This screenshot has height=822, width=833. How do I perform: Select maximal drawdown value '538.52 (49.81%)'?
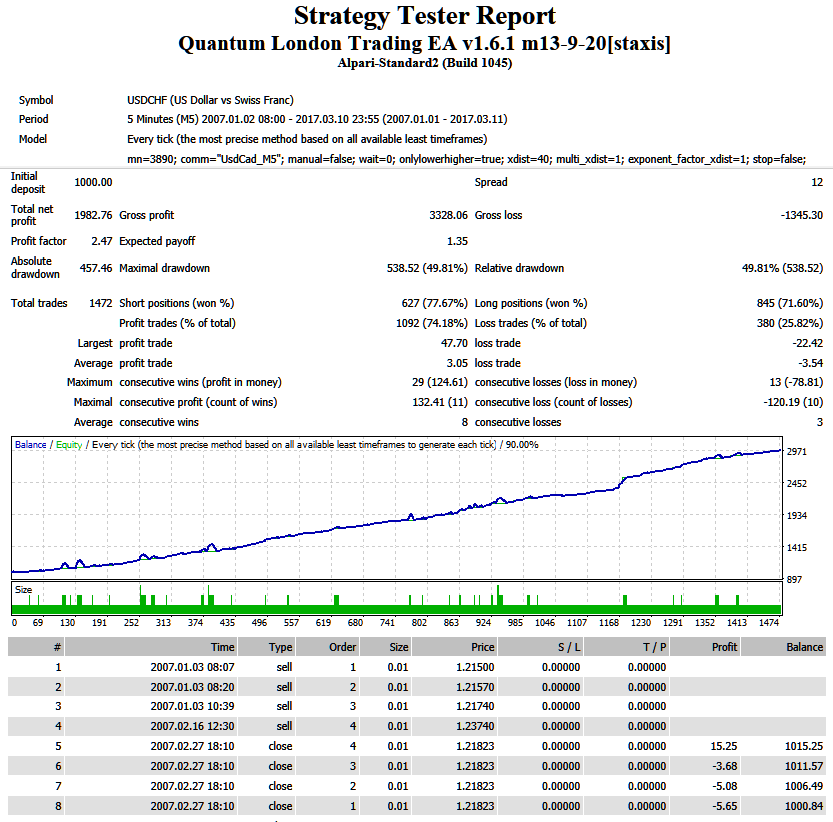pos(427,268)
